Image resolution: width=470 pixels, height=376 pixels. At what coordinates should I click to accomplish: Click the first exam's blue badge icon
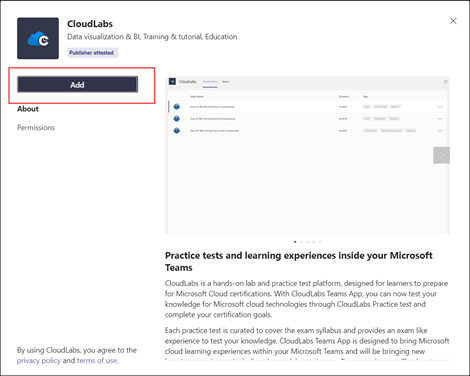pos(177,107)
